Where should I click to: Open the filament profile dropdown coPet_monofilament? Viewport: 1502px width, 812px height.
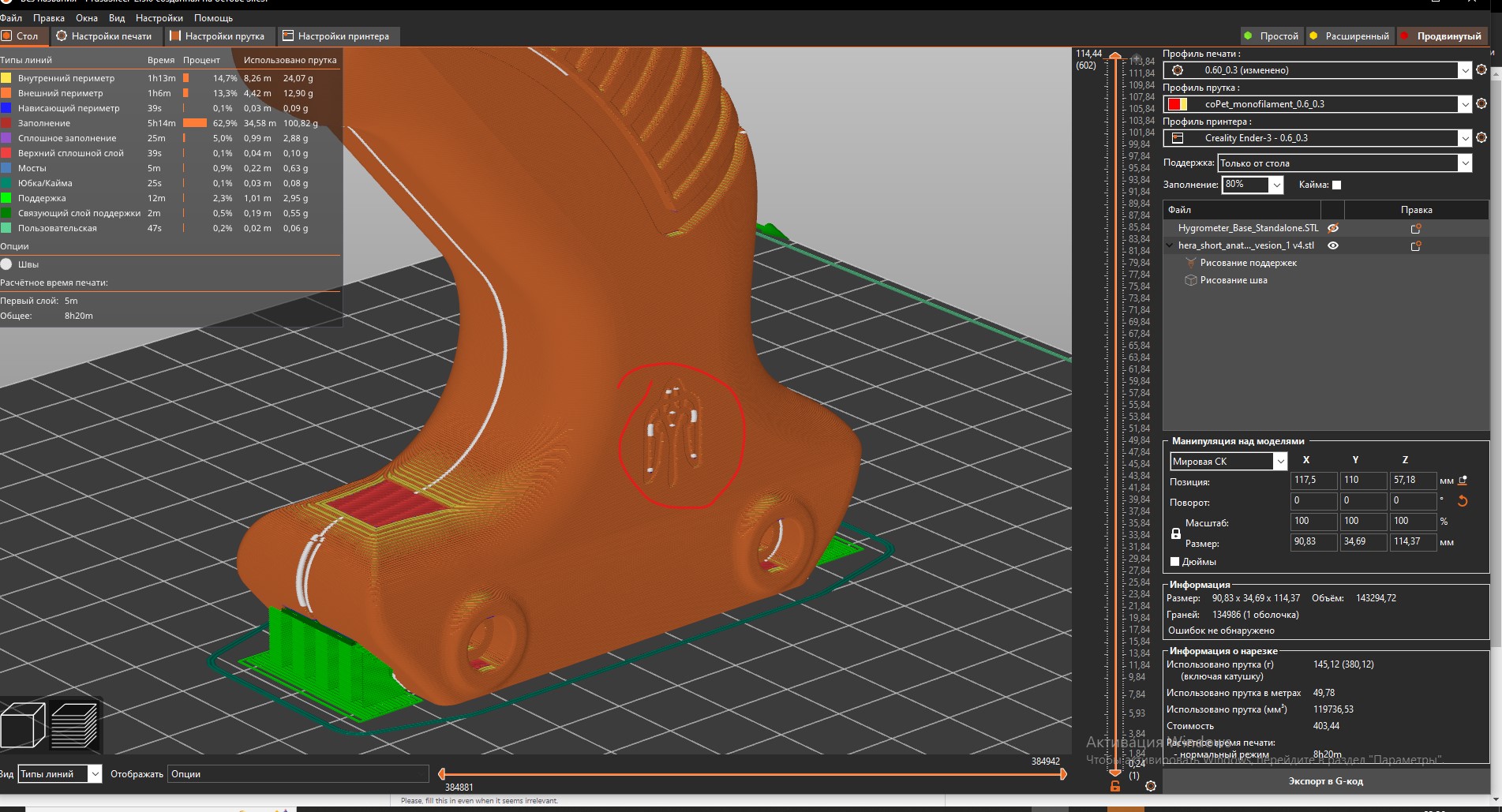pyautogui.click(x=1317, y=104)
